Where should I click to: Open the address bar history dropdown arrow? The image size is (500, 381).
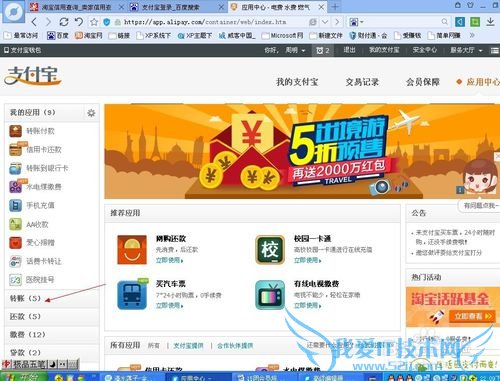coord(325,22)
